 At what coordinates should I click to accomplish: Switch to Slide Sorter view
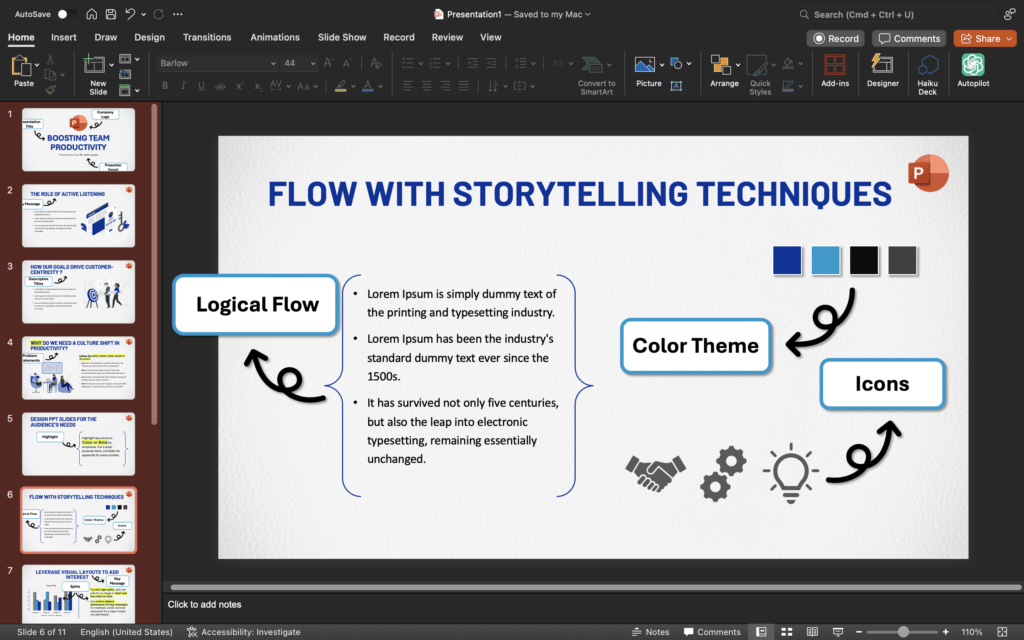(786, 632)
